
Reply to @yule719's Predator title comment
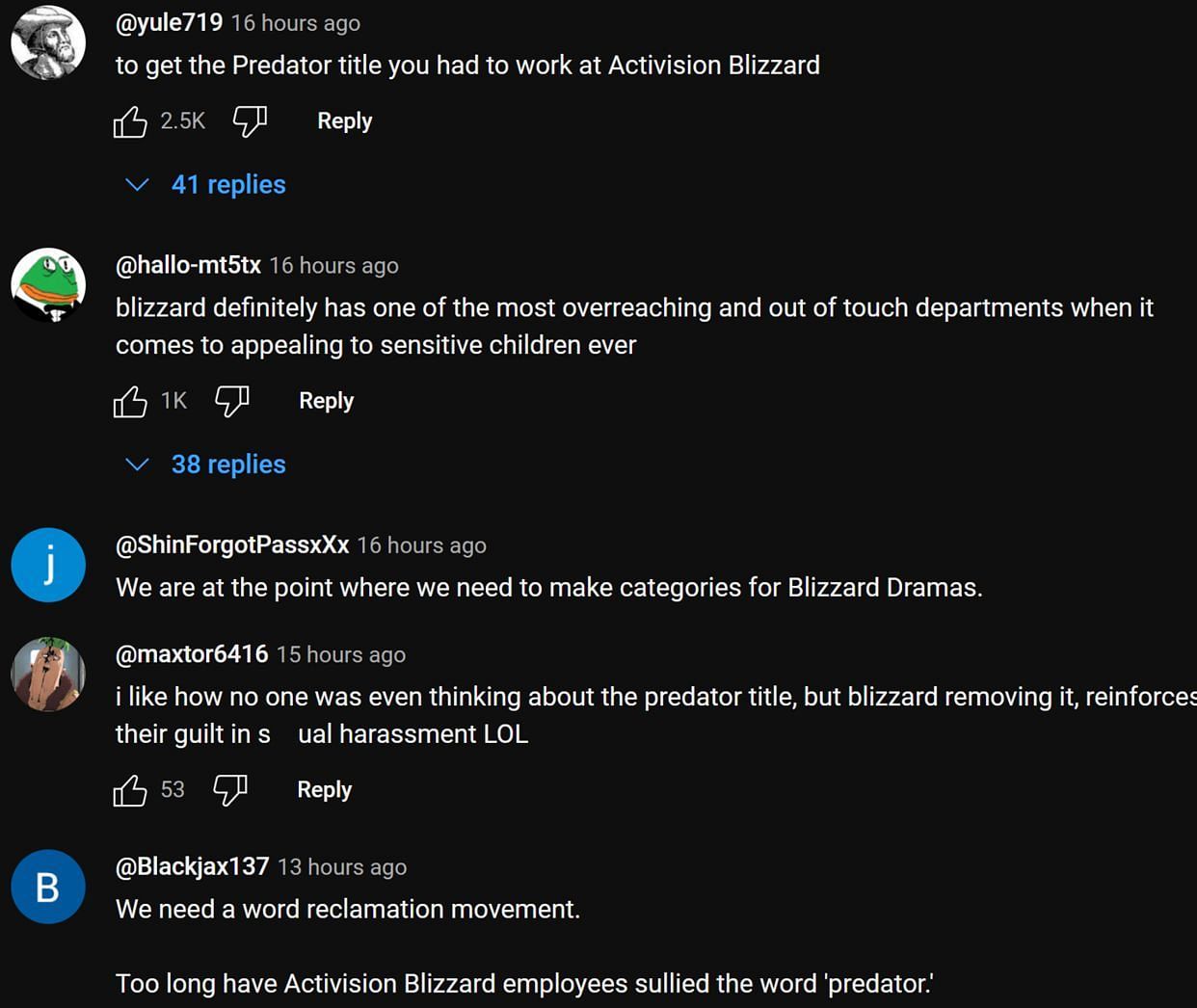coord(344,121)
